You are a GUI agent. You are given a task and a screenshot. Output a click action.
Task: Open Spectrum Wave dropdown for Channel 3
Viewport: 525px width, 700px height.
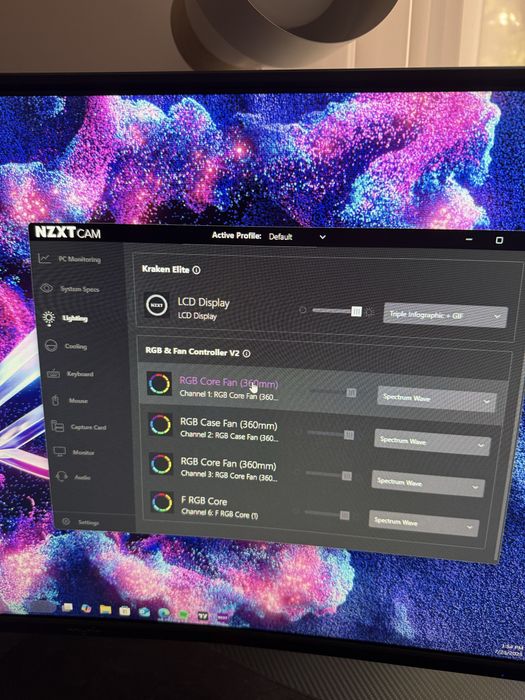pos(428,483)
